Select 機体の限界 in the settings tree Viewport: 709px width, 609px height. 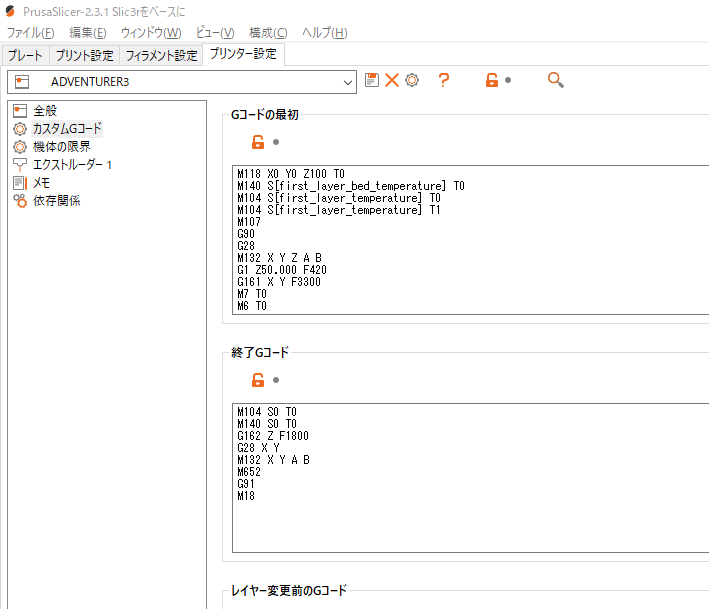pos(62,147)
